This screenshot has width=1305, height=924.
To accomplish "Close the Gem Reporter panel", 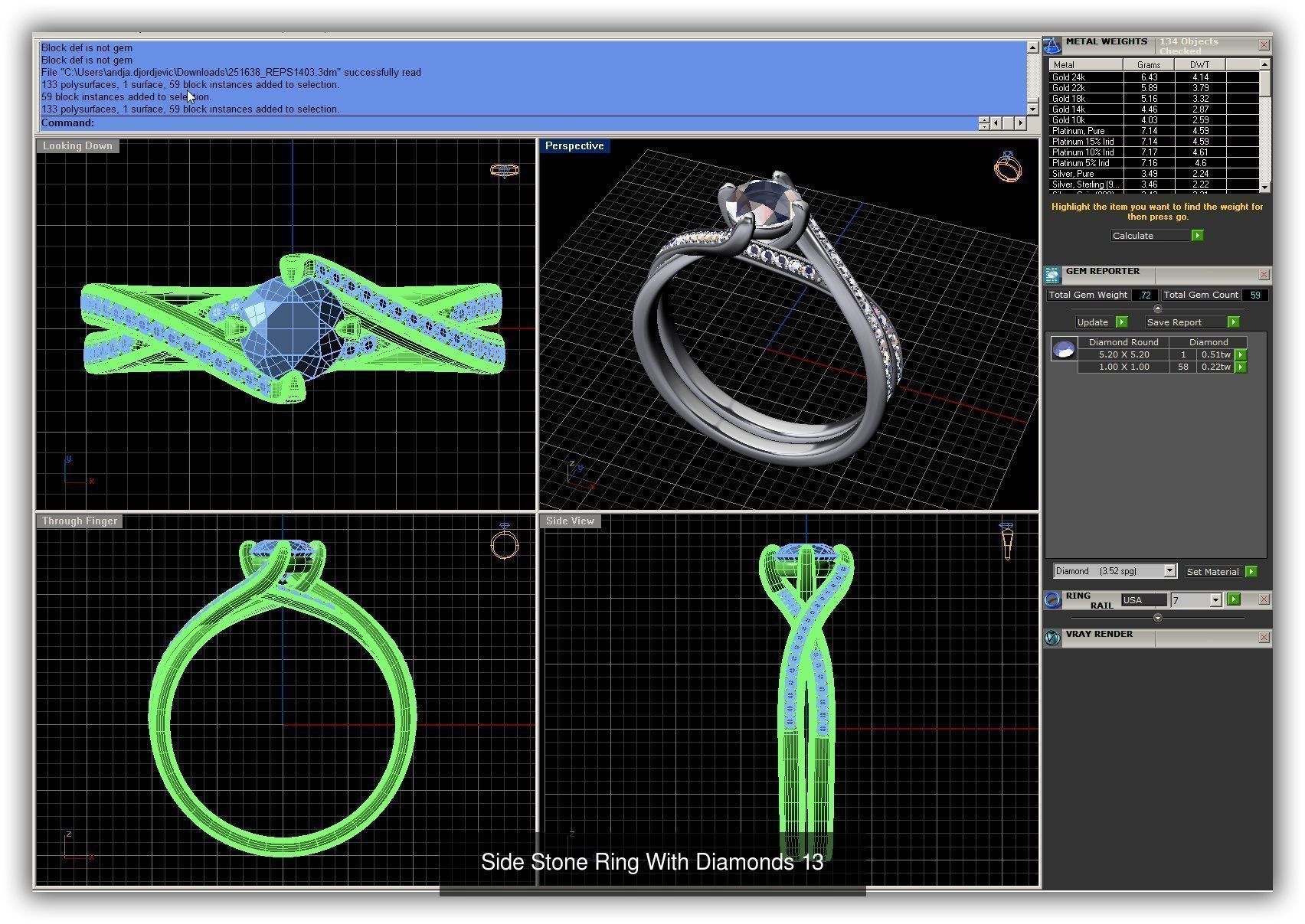I will tap(1264, 275).
